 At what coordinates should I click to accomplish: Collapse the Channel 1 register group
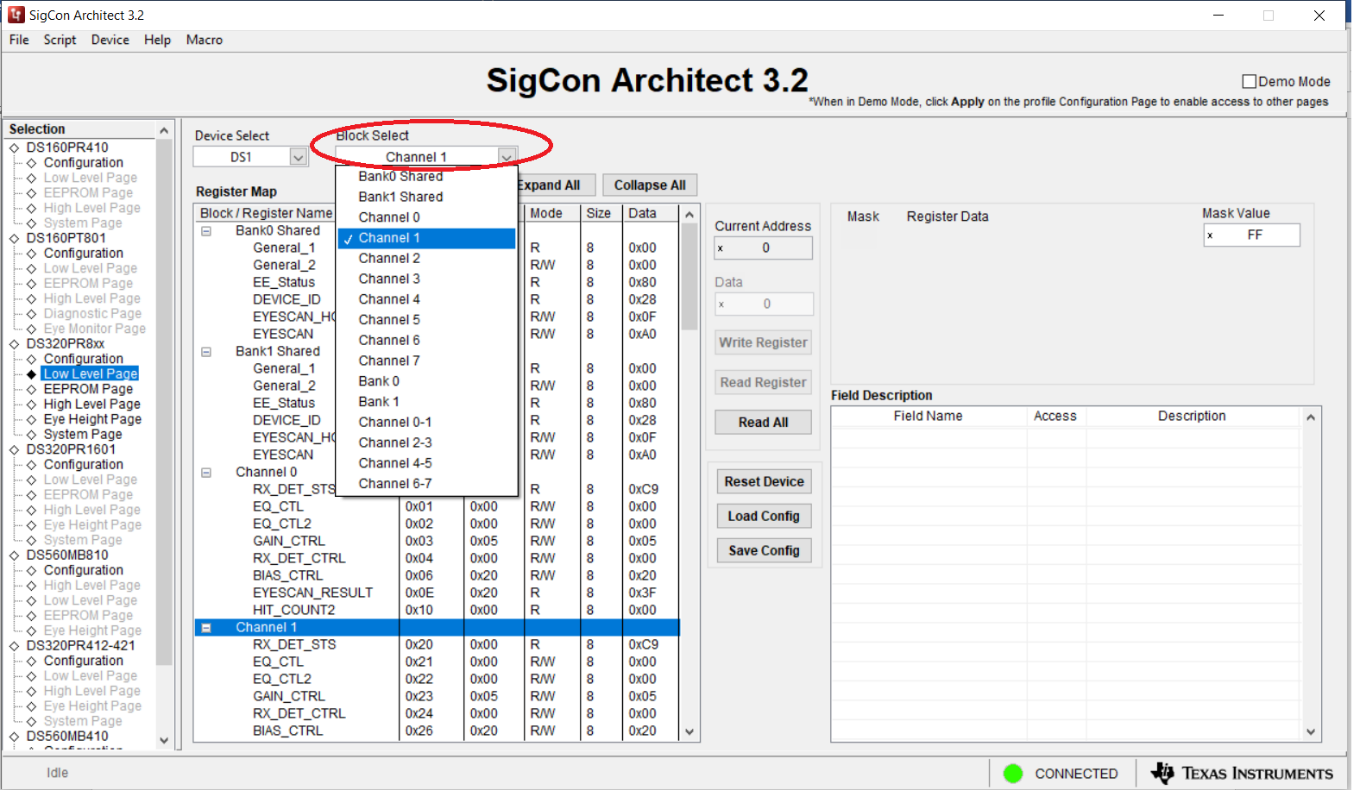(207, 628)
